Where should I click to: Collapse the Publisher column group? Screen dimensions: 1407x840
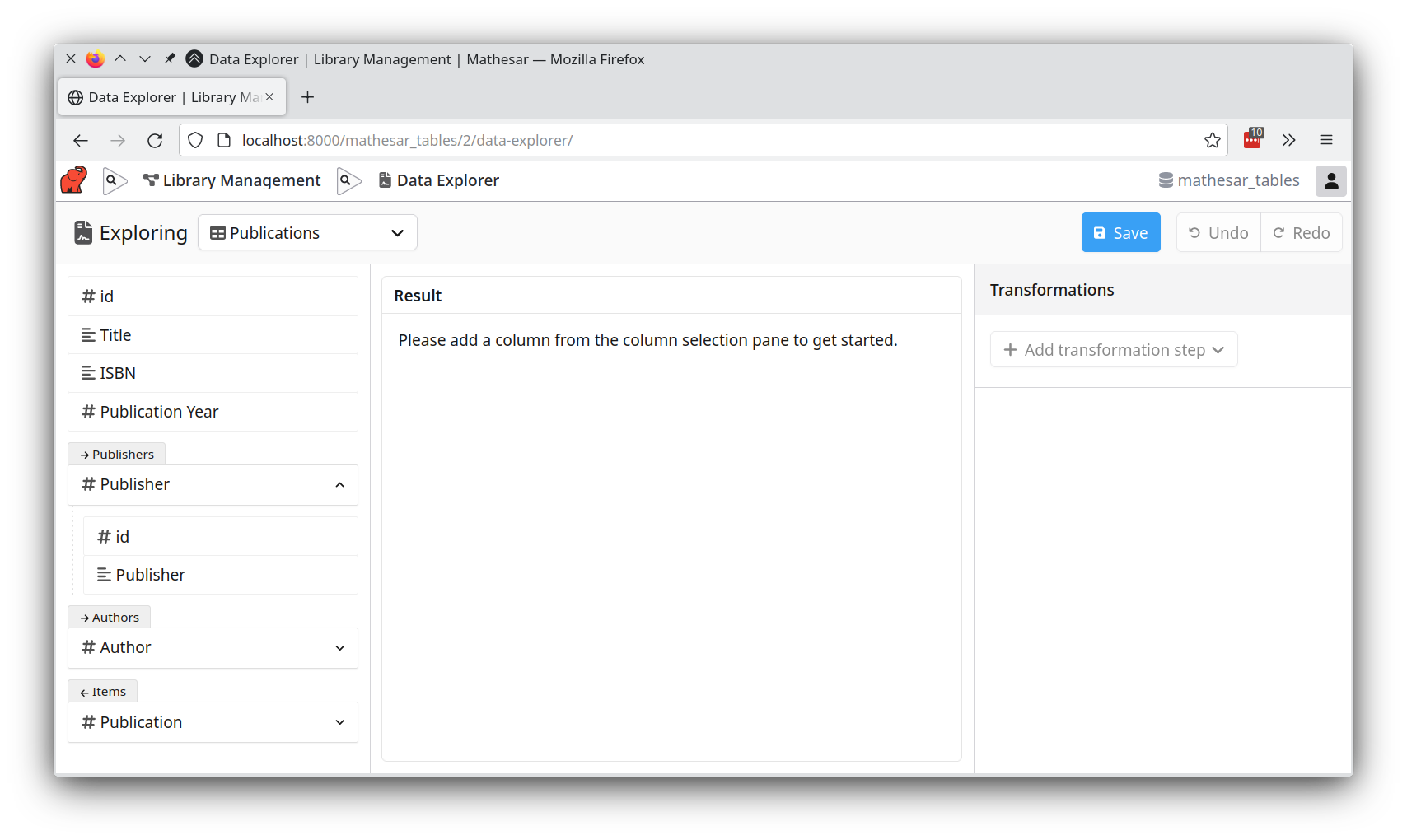click(x=339, y=484)
